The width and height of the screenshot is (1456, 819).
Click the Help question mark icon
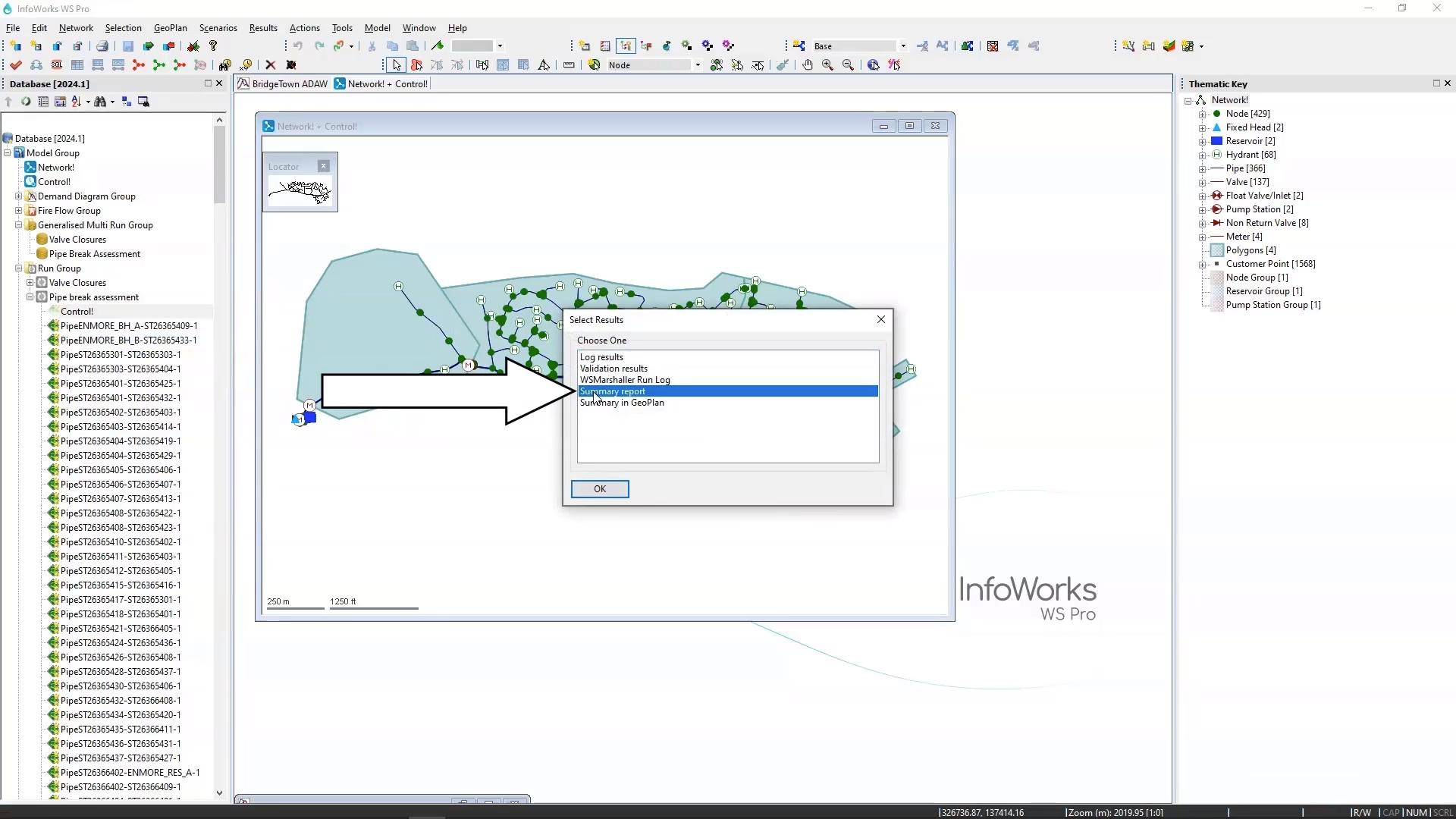point(213,46)
